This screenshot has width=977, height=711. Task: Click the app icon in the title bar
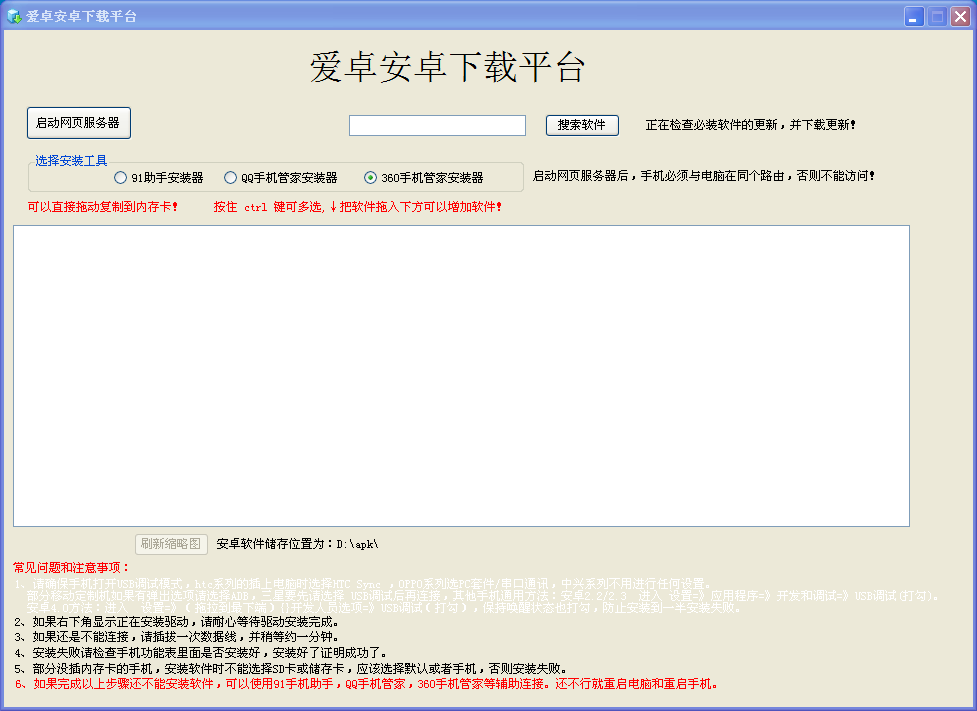point(14,16)
